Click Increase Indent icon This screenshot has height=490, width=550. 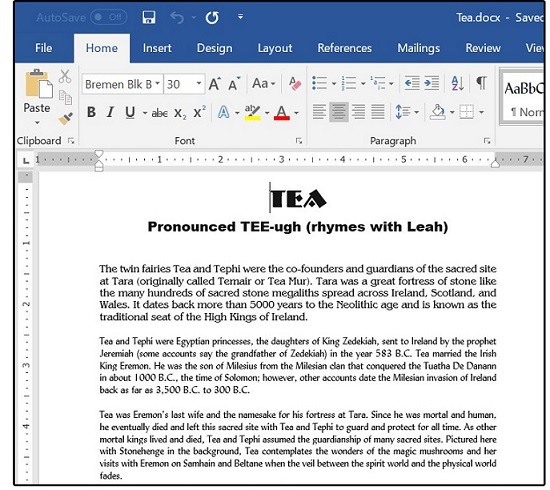click(431, 83)
